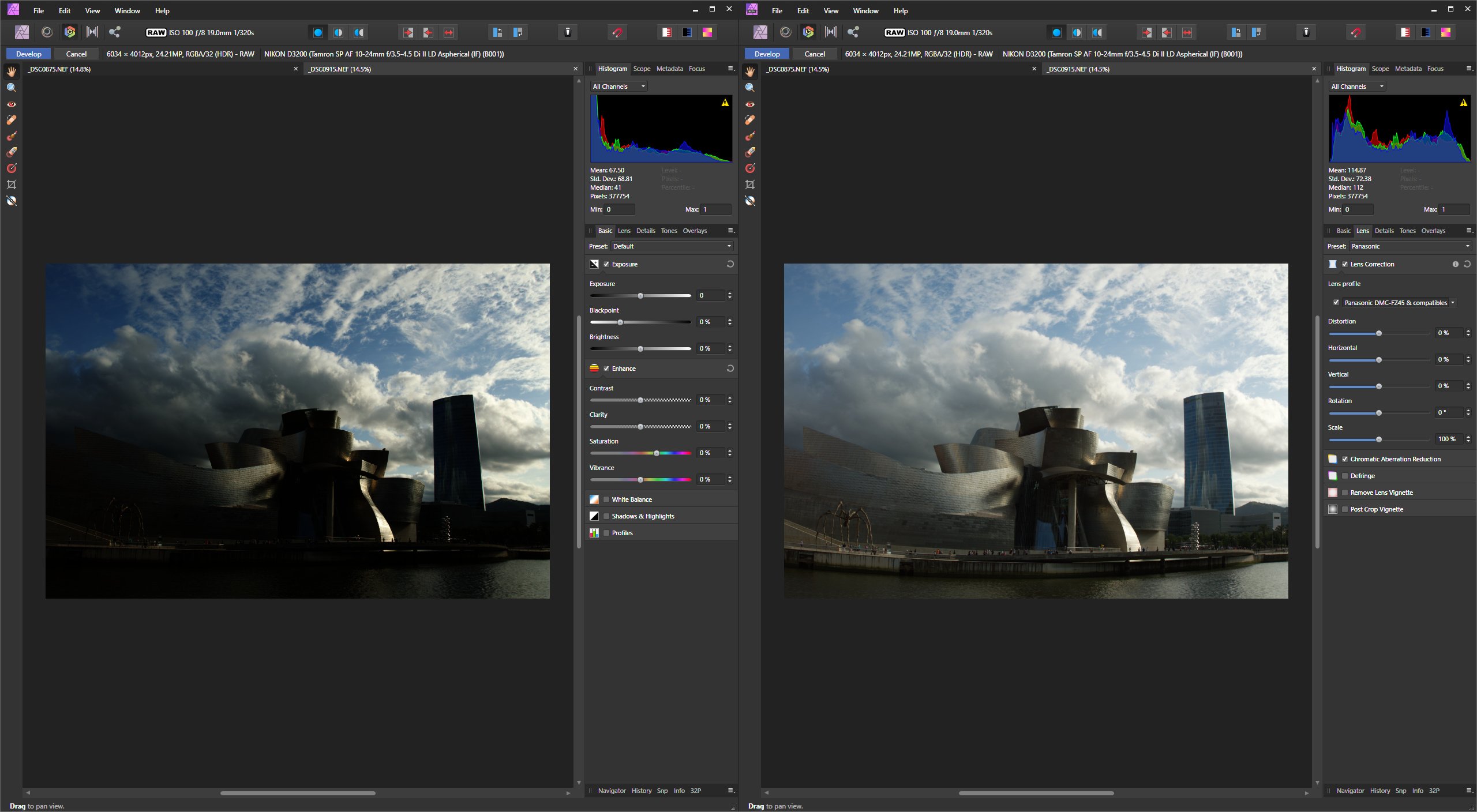Select the Blemish Removal tool in left window
The image size is (1477, 812).
(x=12, y=120)
